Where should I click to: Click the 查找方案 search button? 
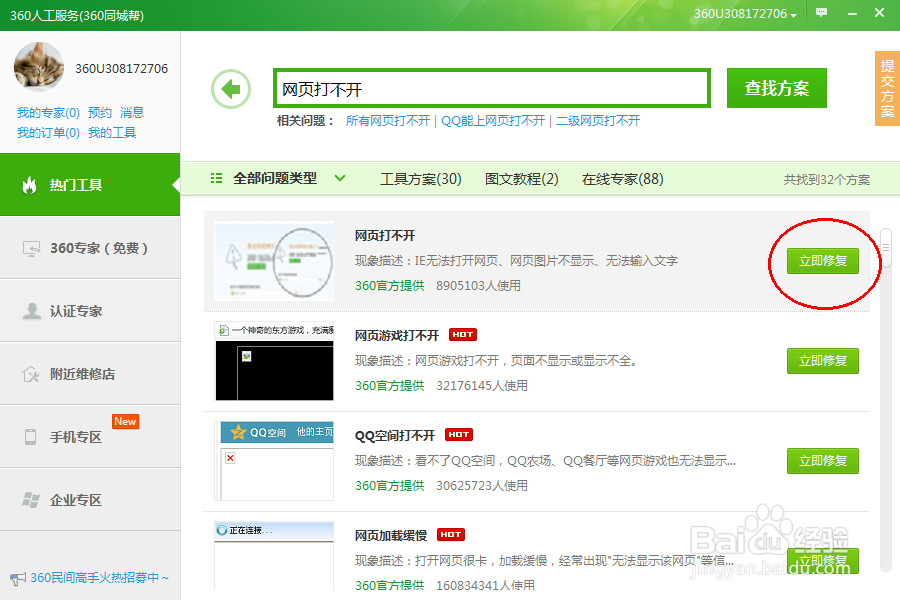pyautogui.click(x=777, y=88)
